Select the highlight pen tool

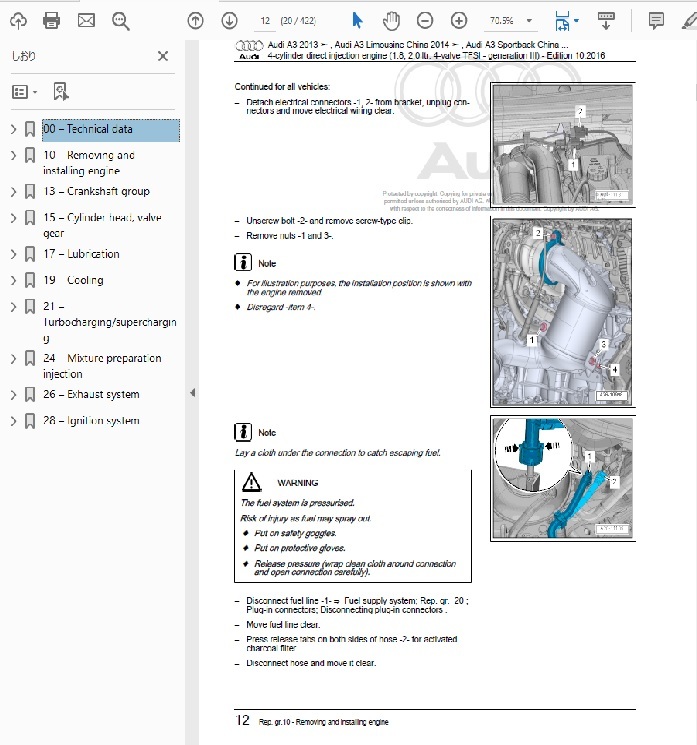click(689, 21)
